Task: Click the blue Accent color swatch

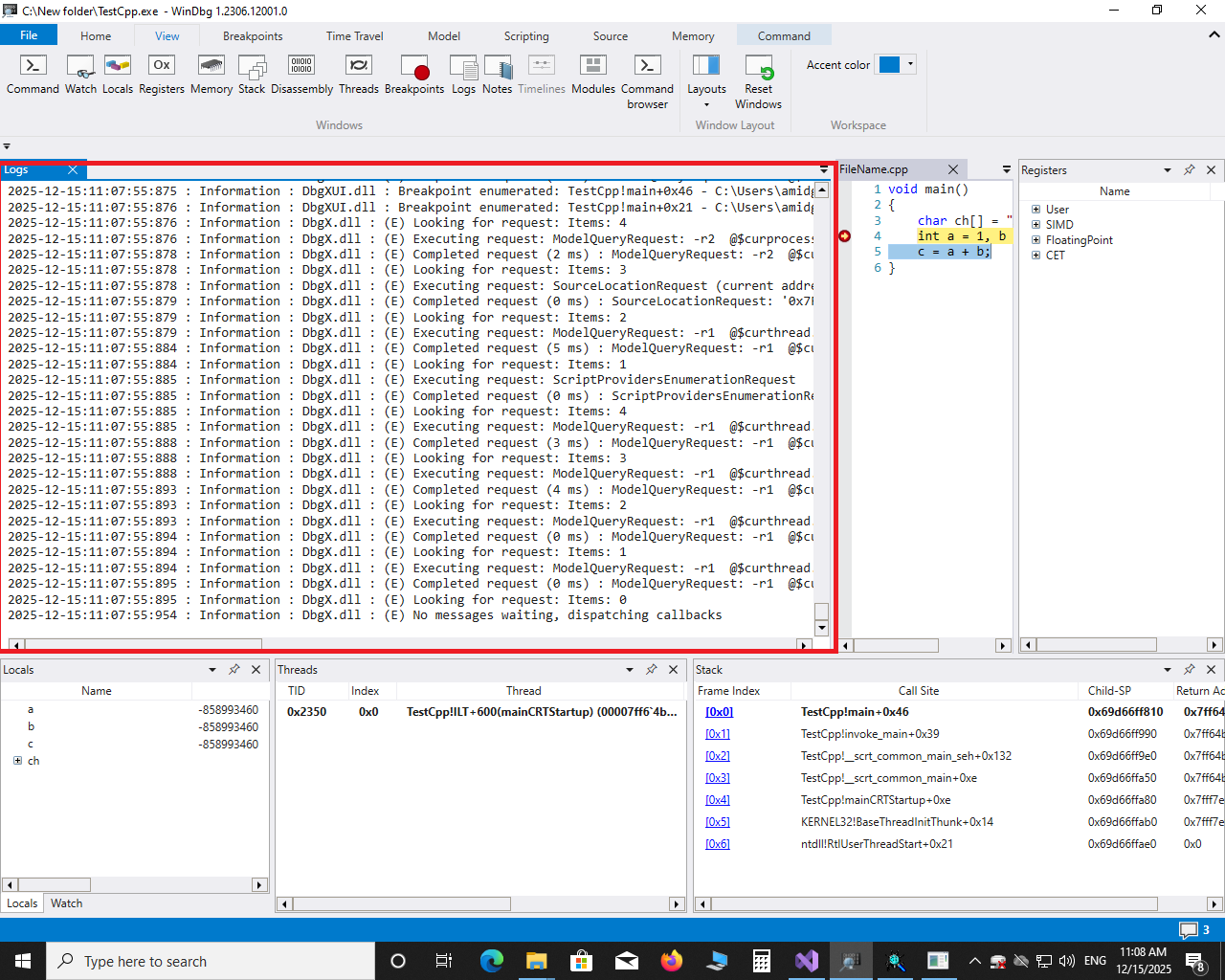Action: pos(889,64)
